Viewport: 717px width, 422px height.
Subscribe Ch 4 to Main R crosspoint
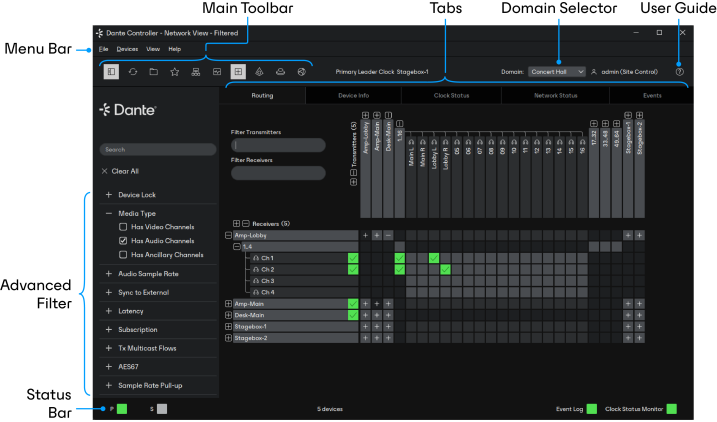422,292
